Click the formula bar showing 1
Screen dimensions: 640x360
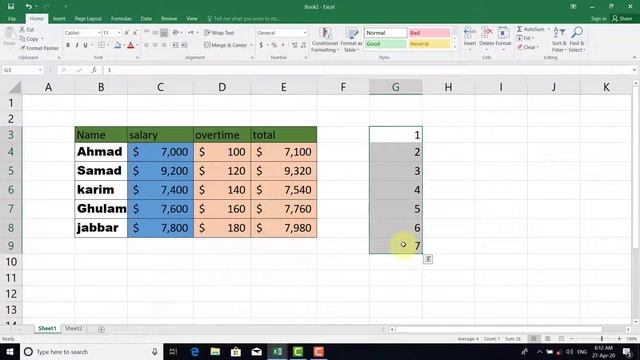click(369, 70)
